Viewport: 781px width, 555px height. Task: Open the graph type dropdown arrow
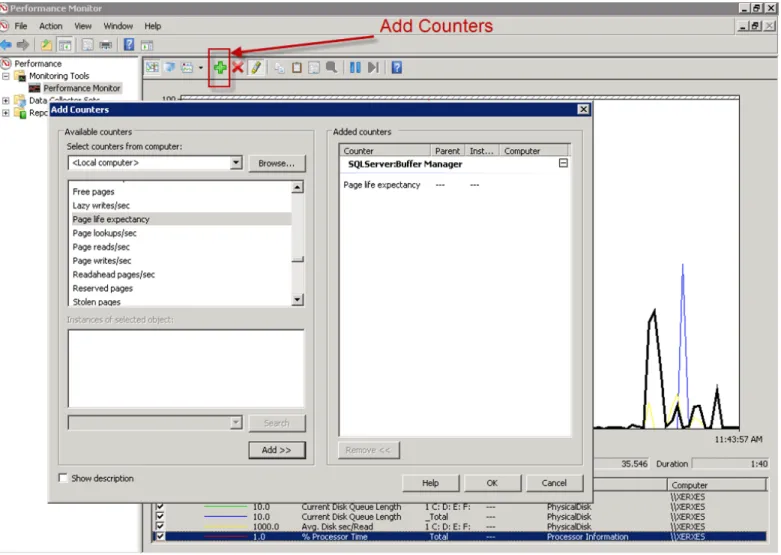click(201, 68)
